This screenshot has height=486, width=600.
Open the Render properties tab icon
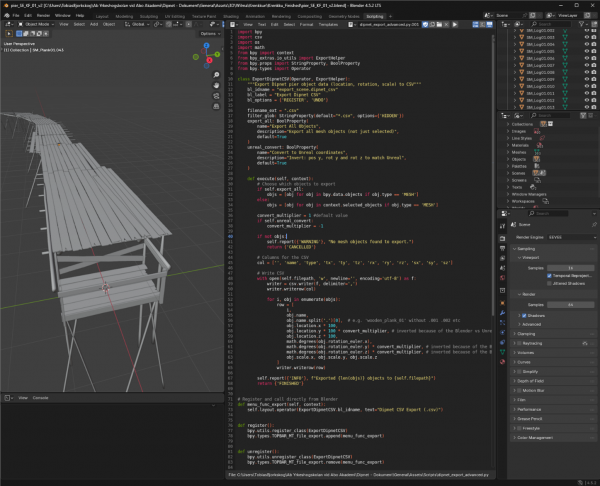(502, 238)
